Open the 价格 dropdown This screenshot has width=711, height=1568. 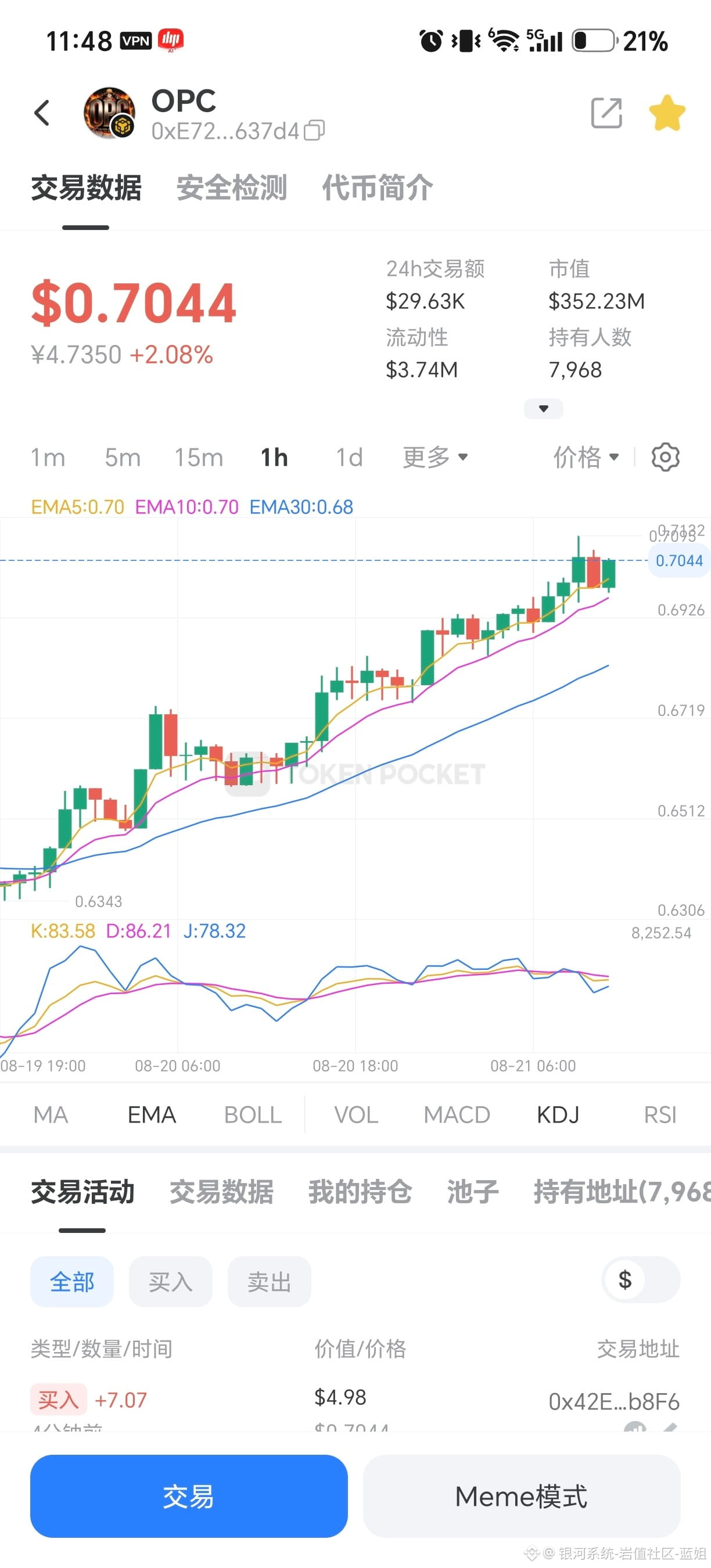click(x=586, y=457)
